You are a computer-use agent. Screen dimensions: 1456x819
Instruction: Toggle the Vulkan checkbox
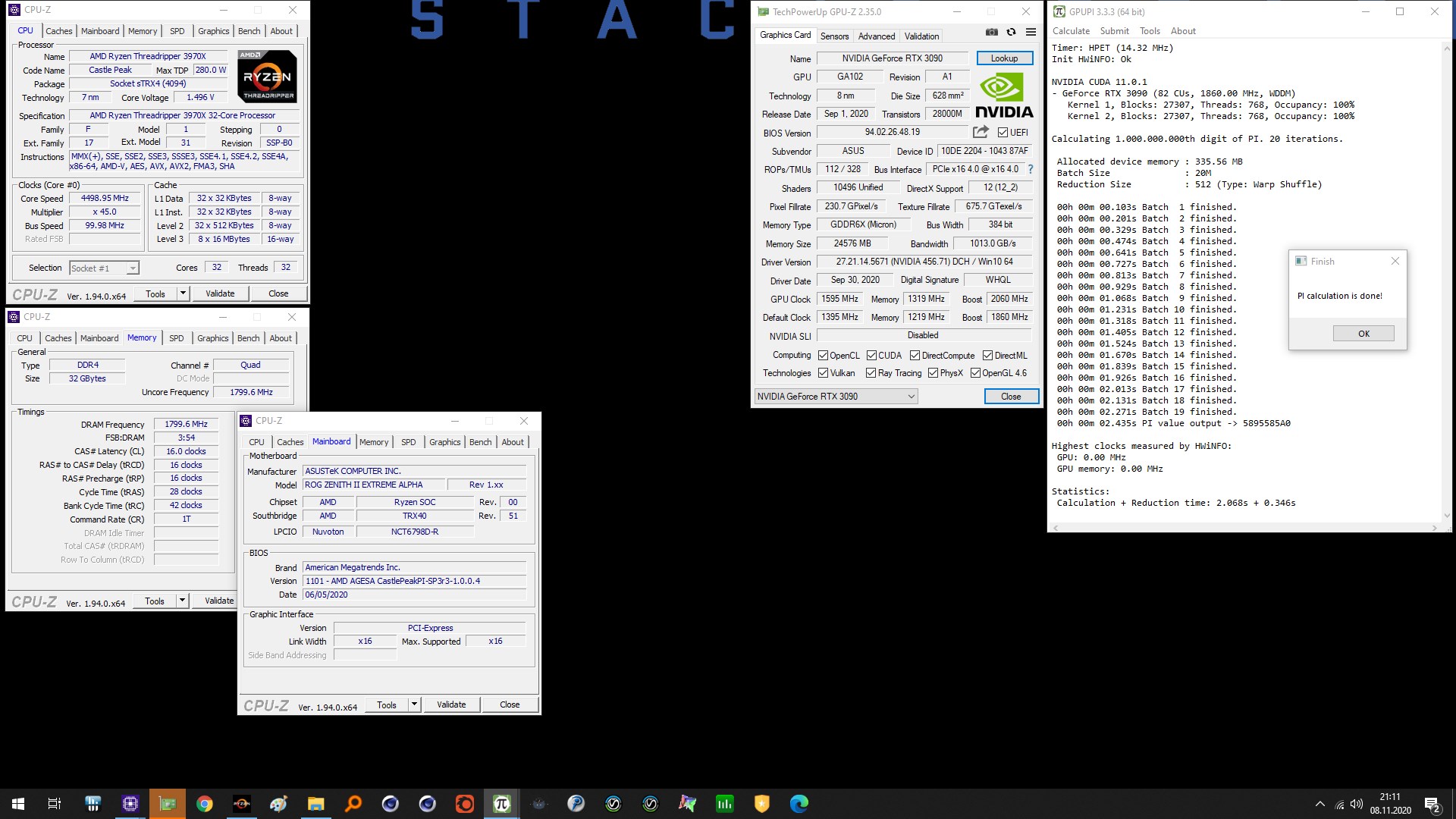pos(823,373)
